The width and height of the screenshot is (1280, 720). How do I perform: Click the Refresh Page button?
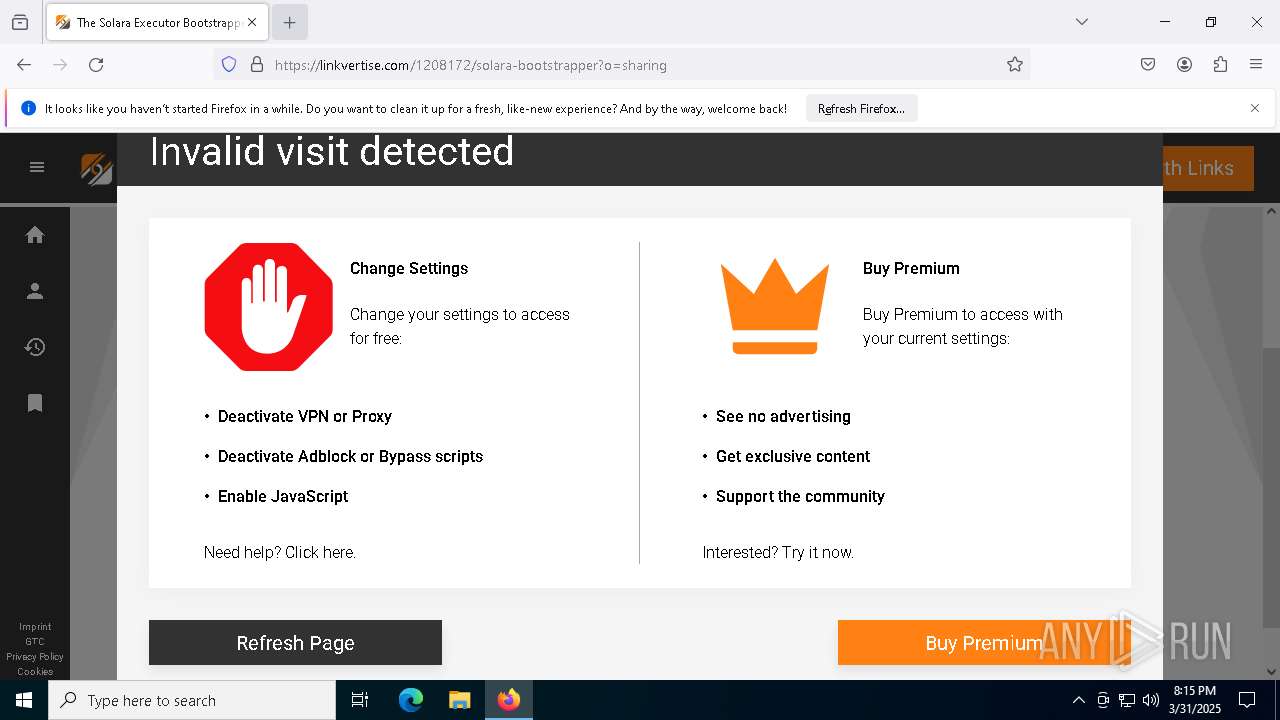point(295,643)
